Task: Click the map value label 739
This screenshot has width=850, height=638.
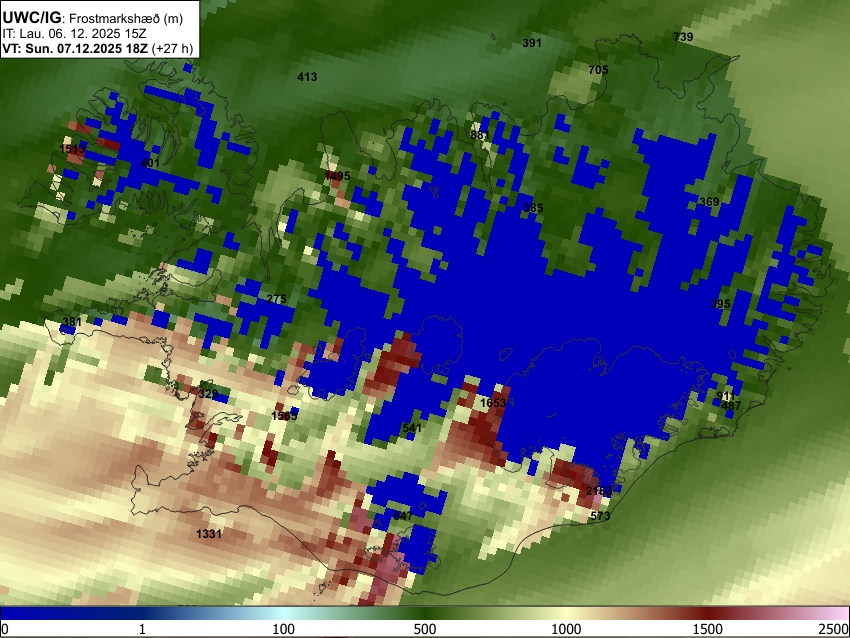Action: (x=683, y=37)
